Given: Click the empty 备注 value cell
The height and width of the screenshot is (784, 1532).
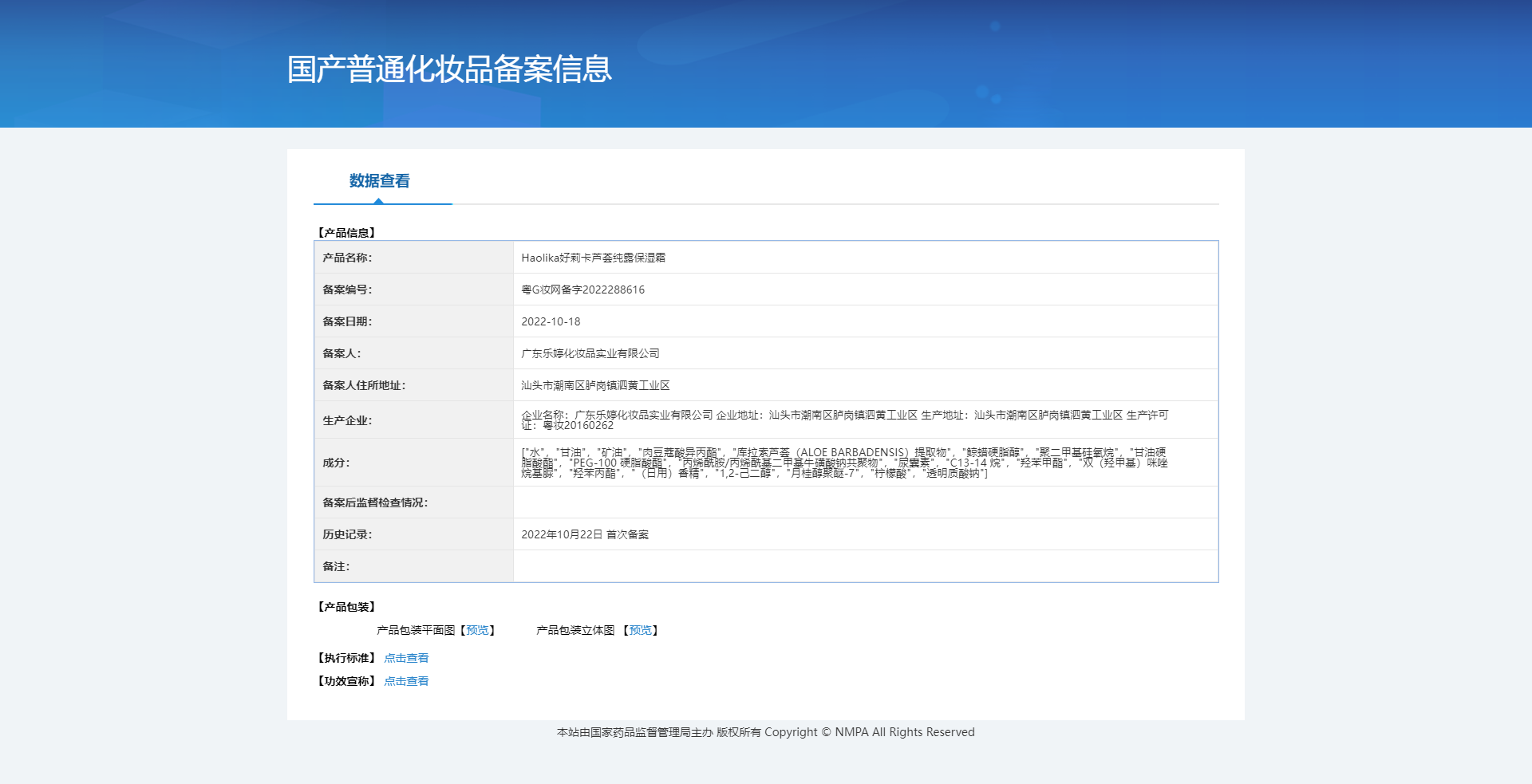Looking at the screenshot, I should pyautogui.click(x=865, y=566).
